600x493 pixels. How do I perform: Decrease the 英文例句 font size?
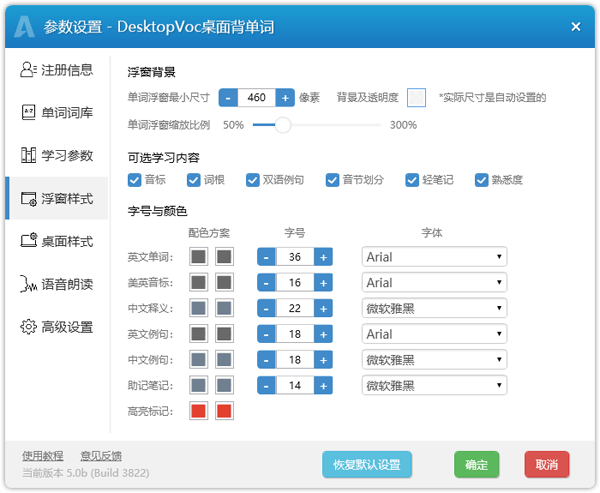pos(266,334)
